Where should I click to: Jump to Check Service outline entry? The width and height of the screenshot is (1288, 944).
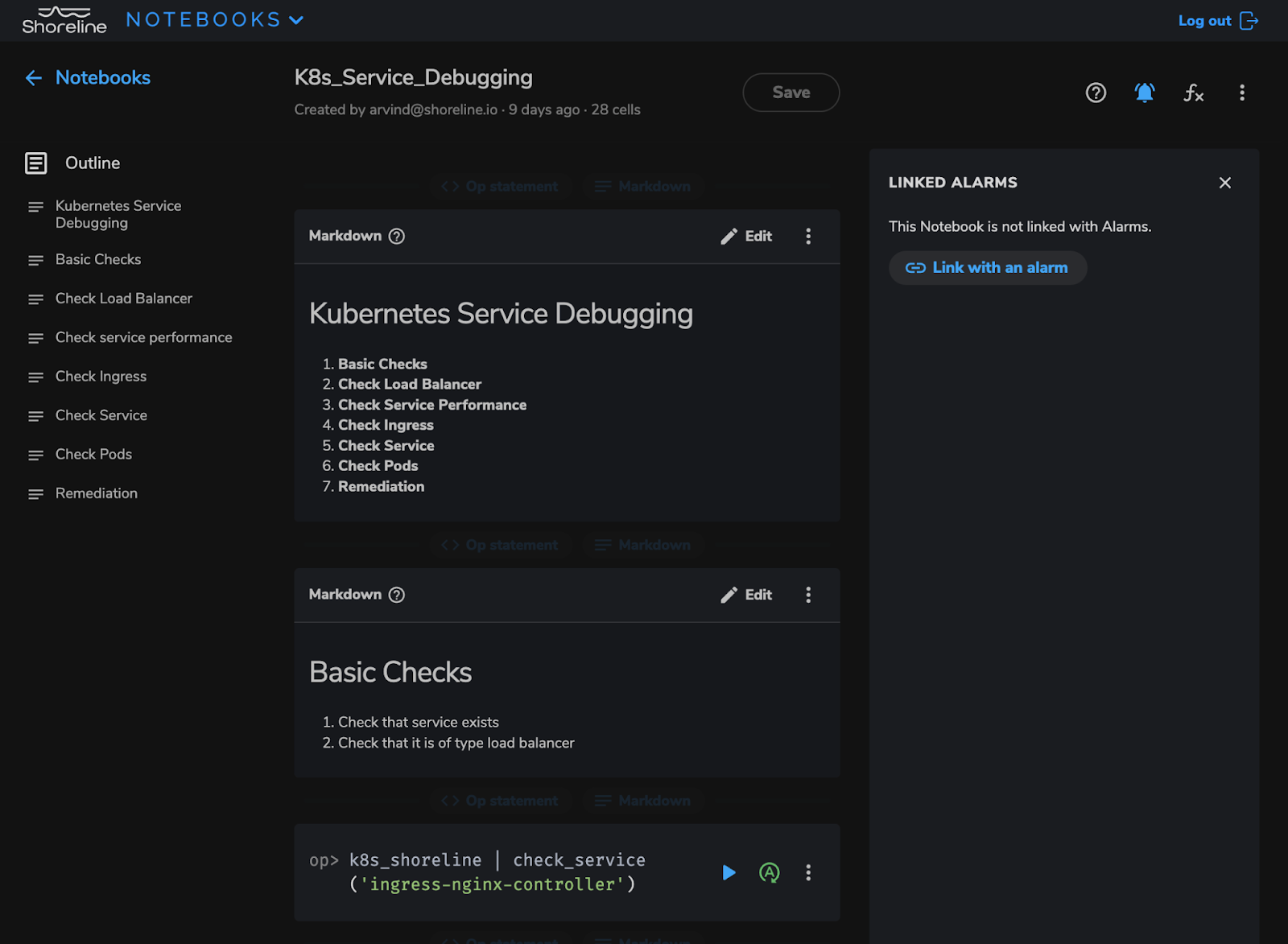click(x=101, y=416)
